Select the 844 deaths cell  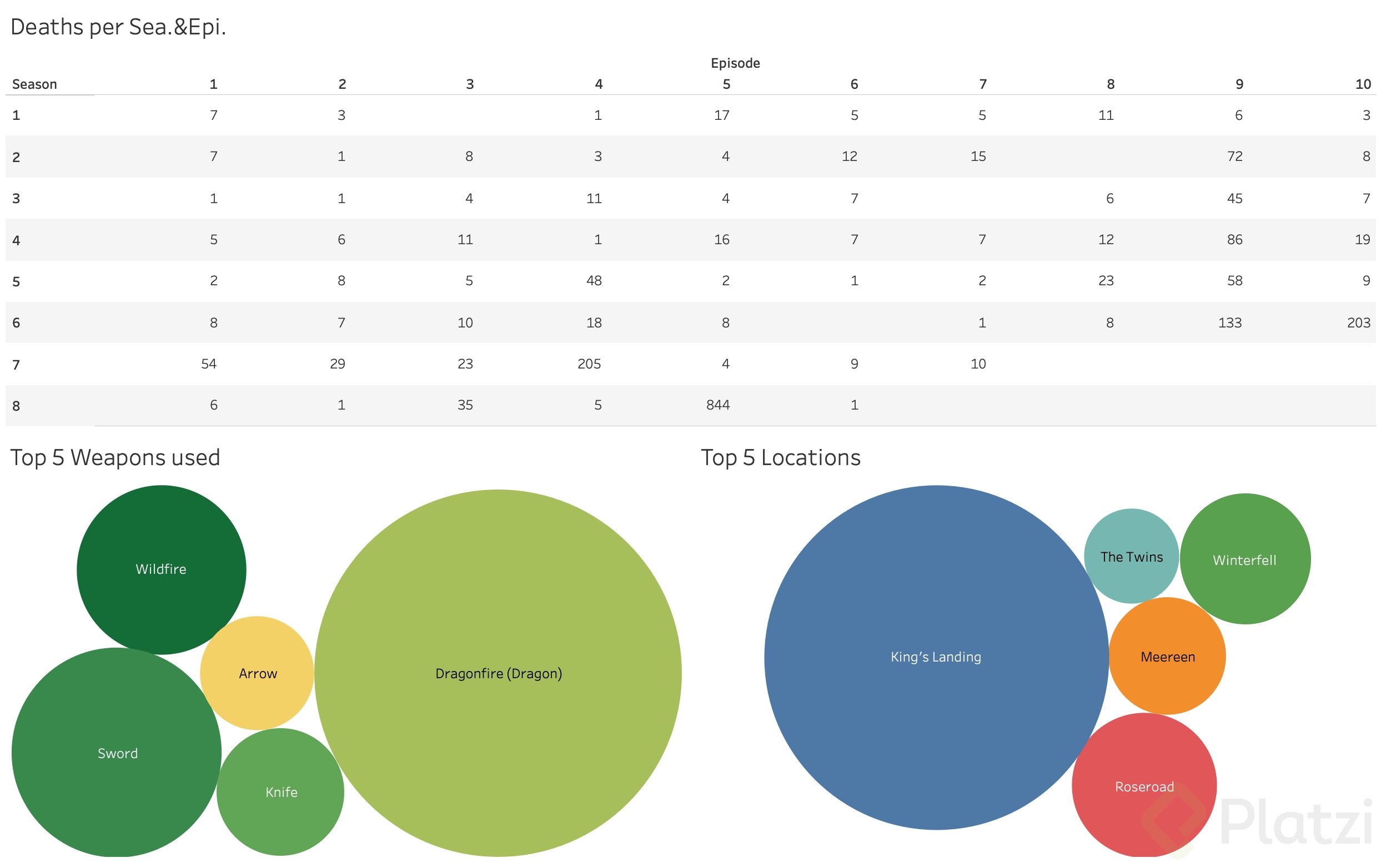717,405
